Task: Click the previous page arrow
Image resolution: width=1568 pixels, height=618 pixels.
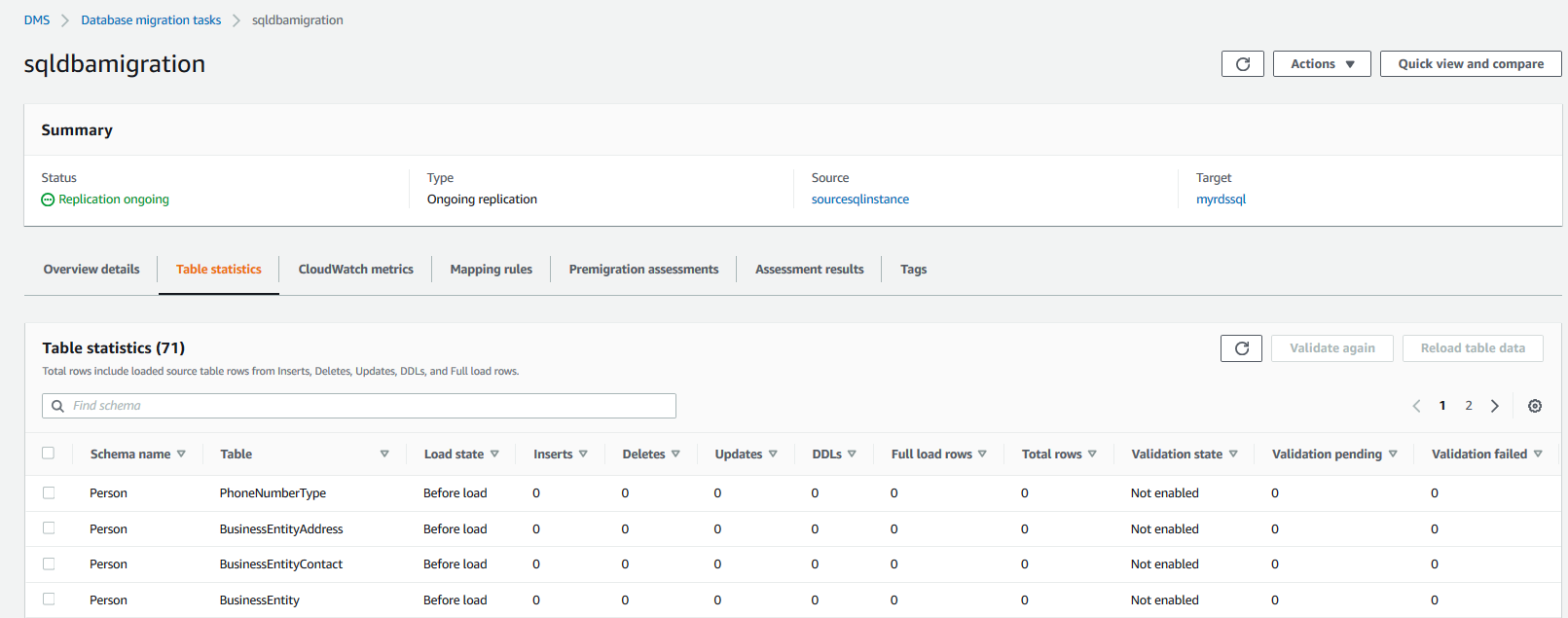Action: pyautogui.click(x=1416, y=406)
